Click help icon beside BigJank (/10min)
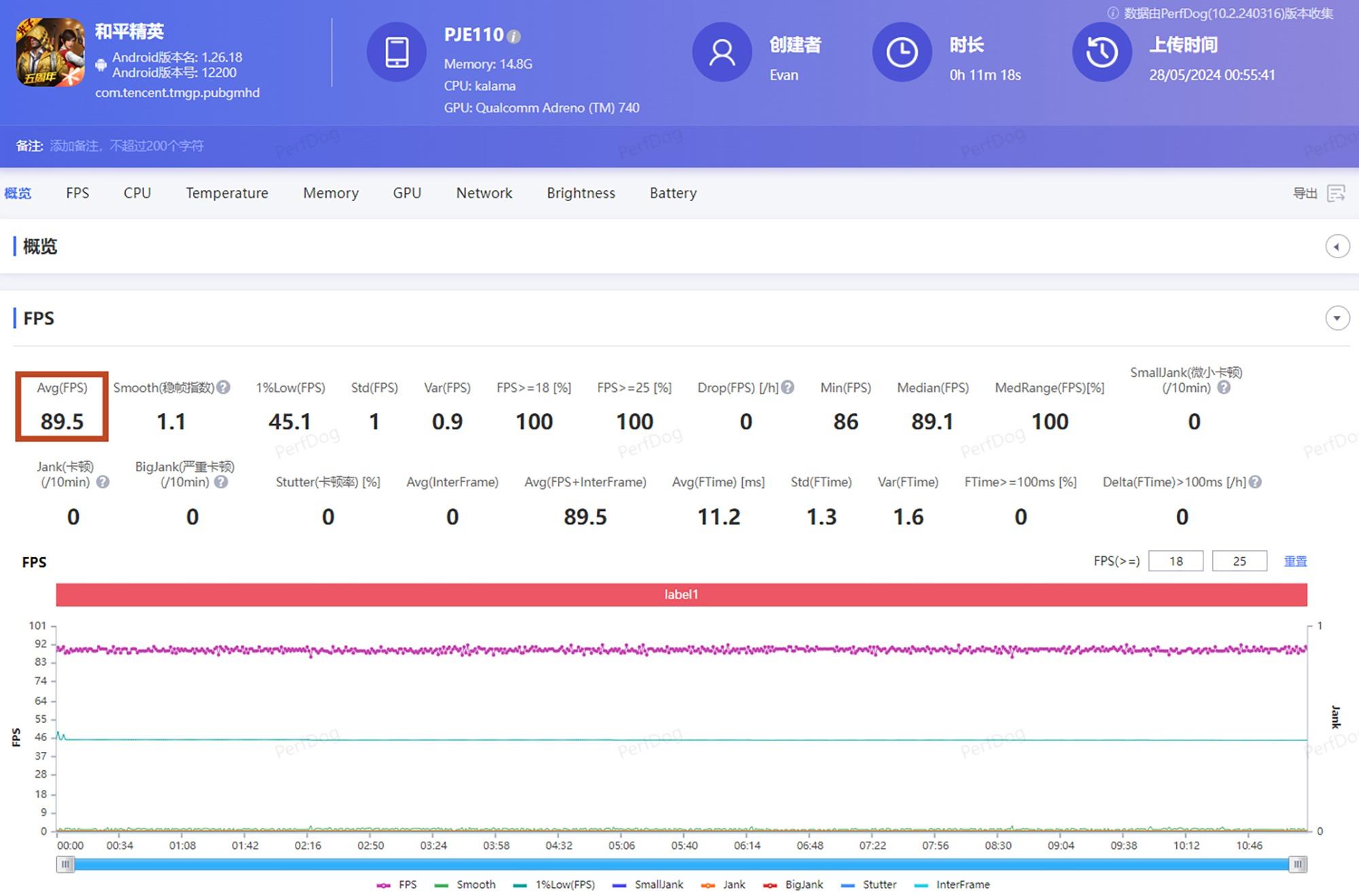Viewport: 1359px width, 896px height. (x=221, y=482)
